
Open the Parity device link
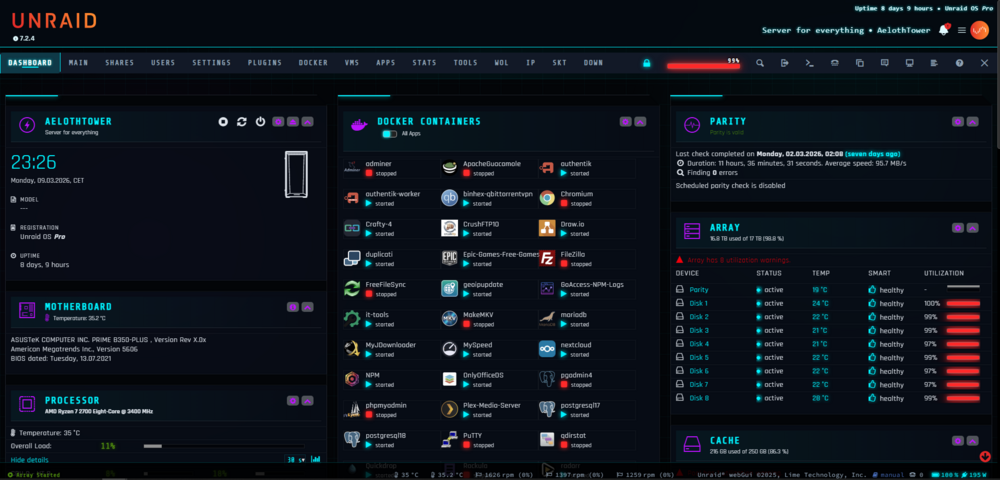tap(699, 289)
